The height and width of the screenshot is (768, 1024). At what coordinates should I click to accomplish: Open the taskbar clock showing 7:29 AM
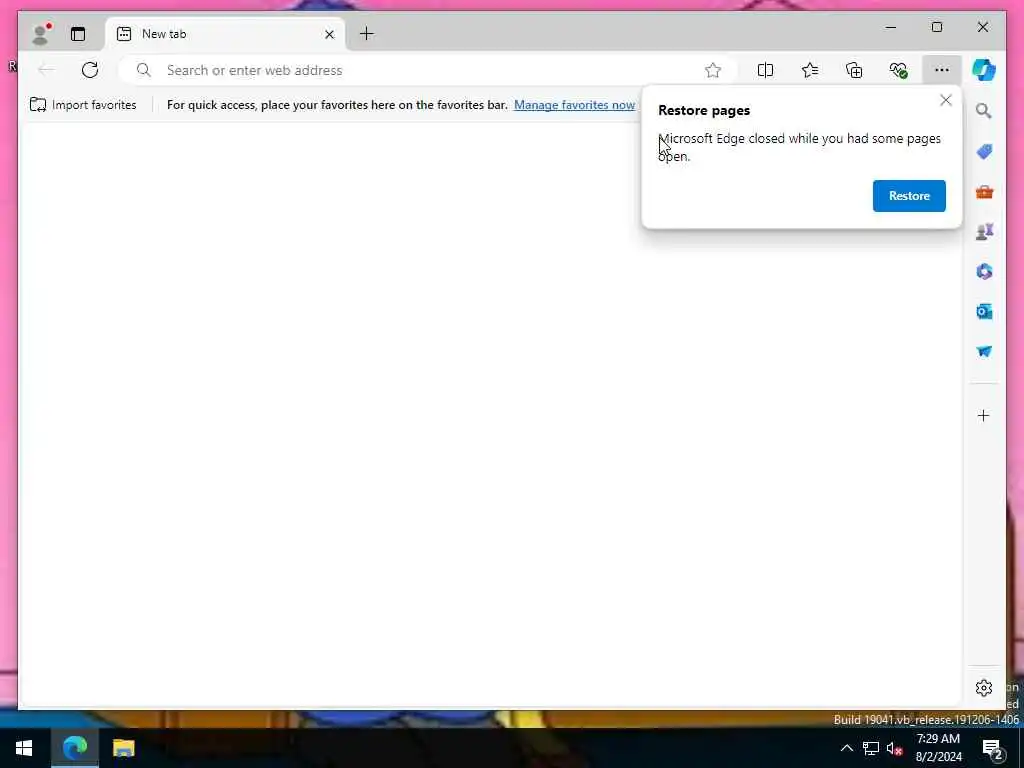point(938,748)
